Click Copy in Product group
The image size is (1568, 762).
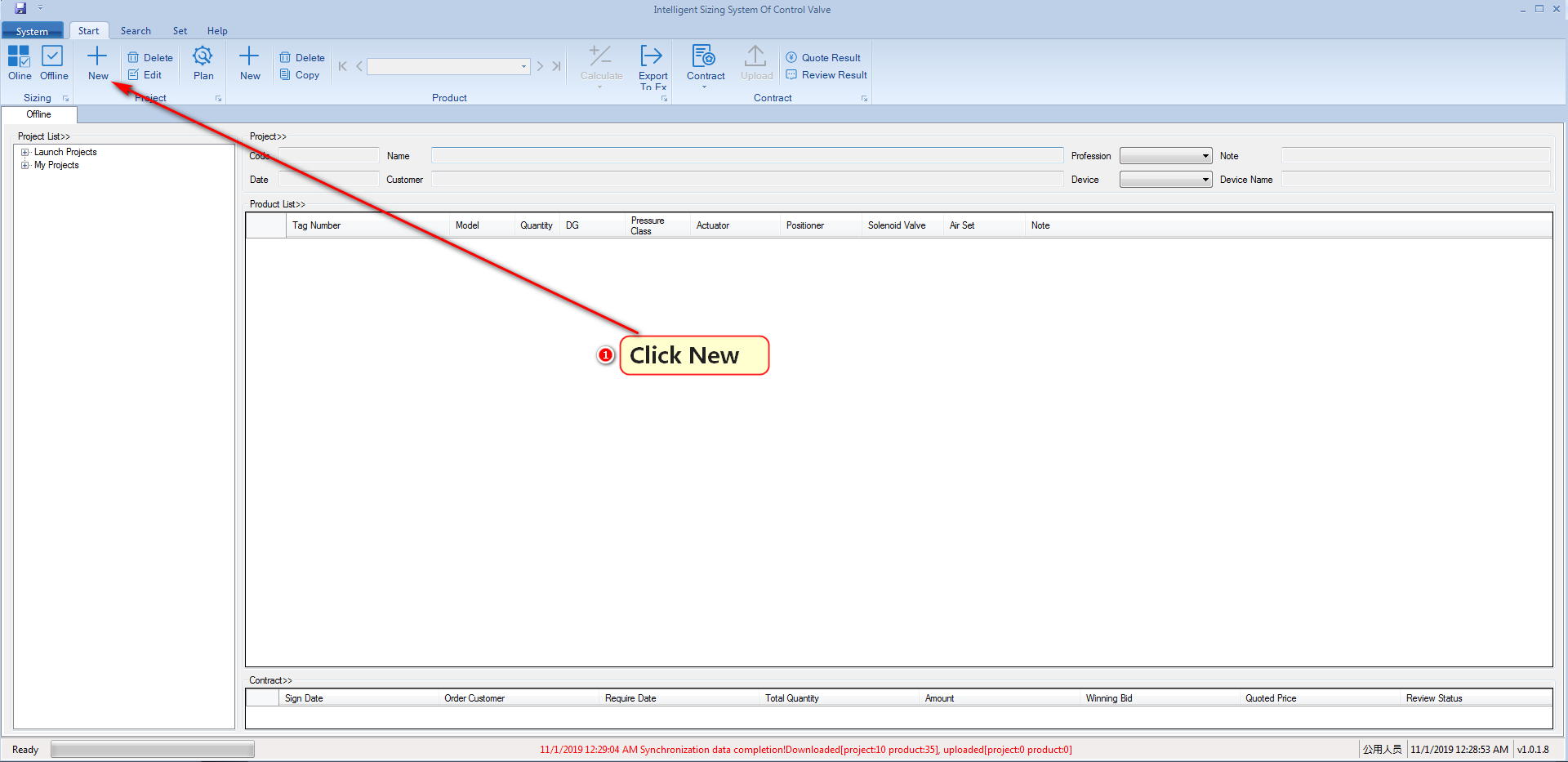point(300,75)
